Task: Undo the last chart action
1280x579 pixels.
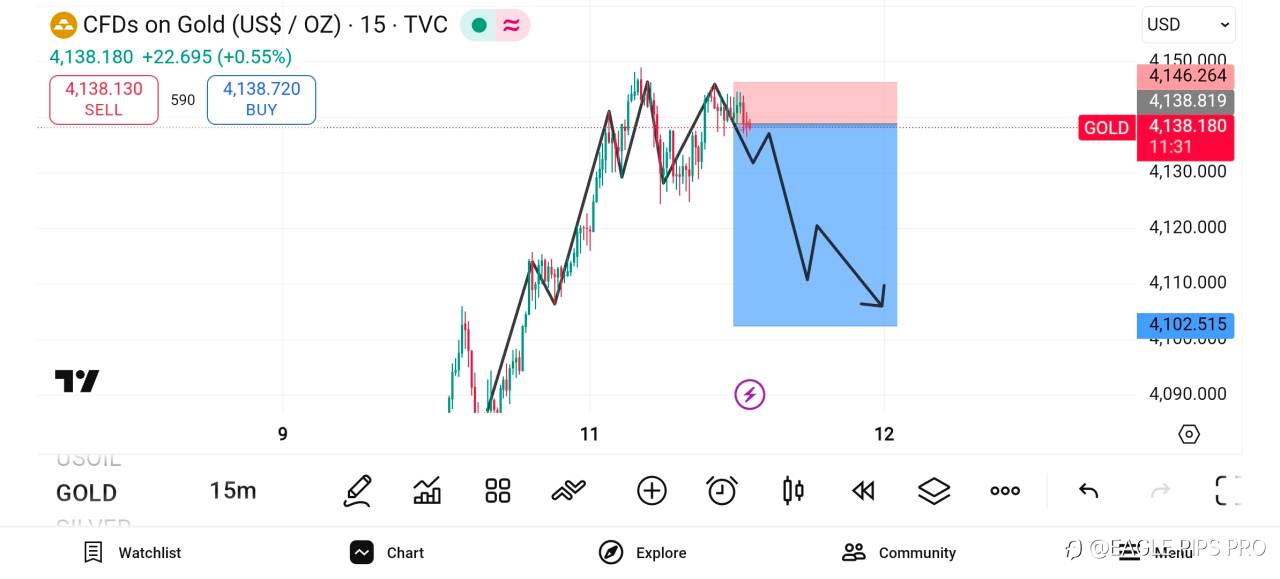Action: (1088, 490)
